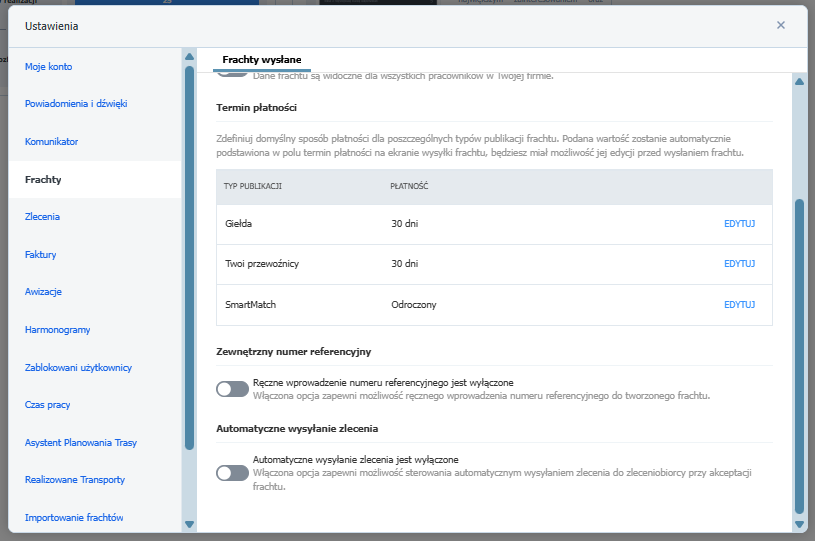Click content pane scroll up arrow
This screenshot has height=541, width=815.
[799, 82]
